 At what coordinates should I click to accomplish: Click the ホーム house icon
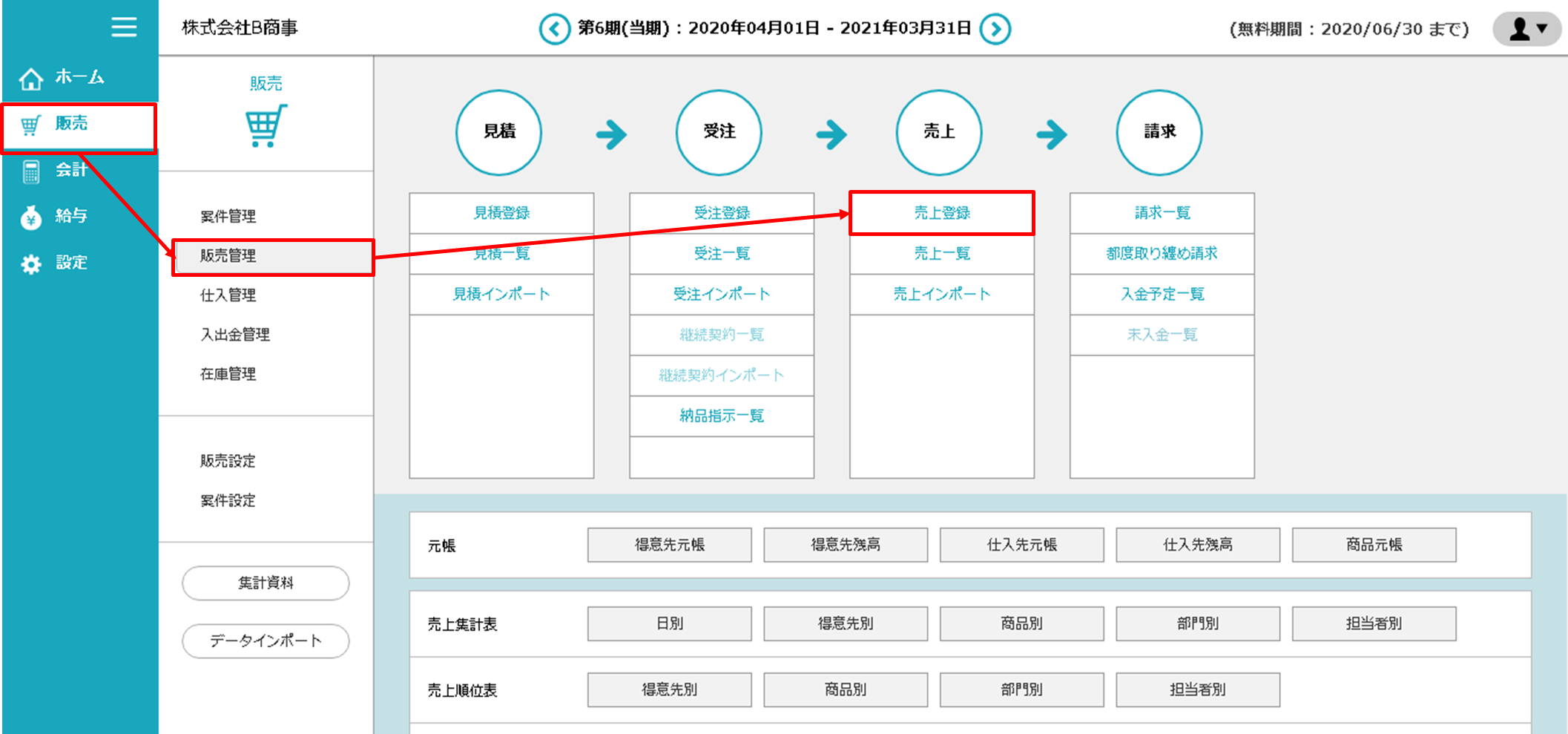click(x=31, y=78)
